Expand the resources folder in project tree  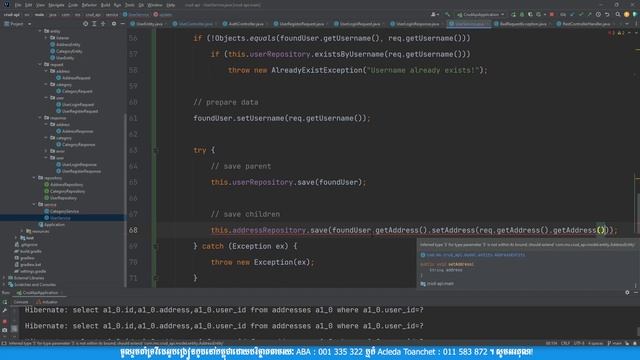click(22, 231)
